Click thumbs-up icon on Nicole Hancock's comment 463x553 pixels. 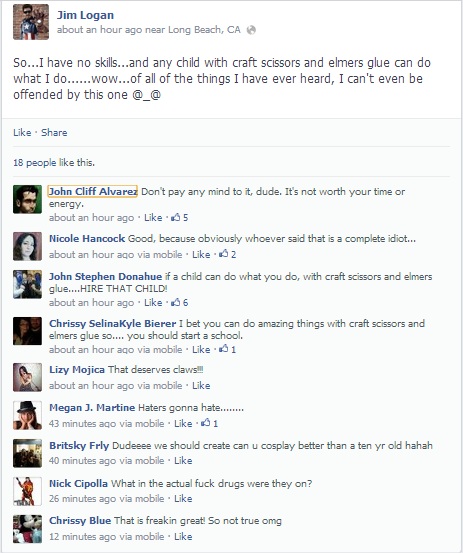coord(224,254)
